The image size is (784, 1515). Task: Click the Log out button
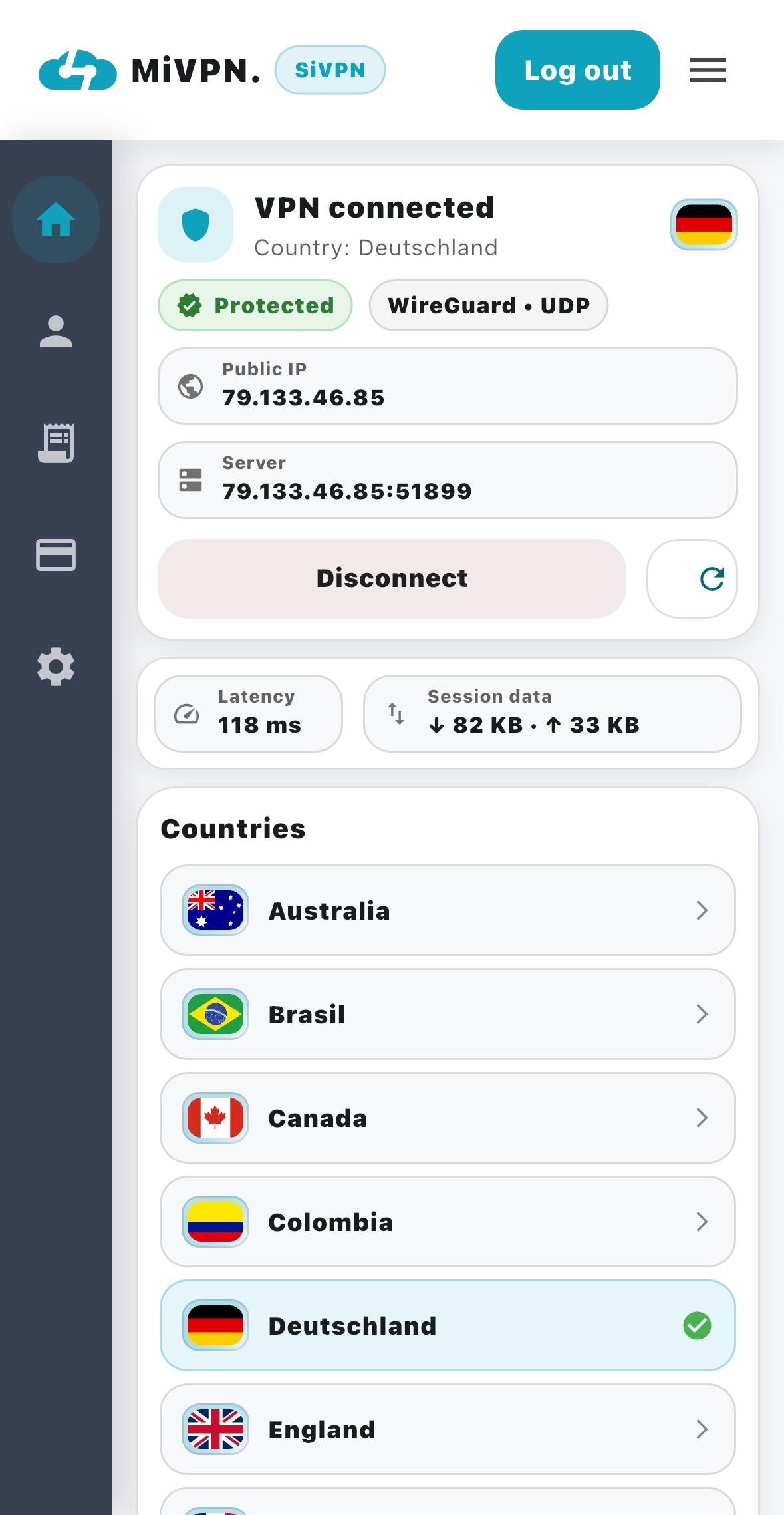click(577, 69)
